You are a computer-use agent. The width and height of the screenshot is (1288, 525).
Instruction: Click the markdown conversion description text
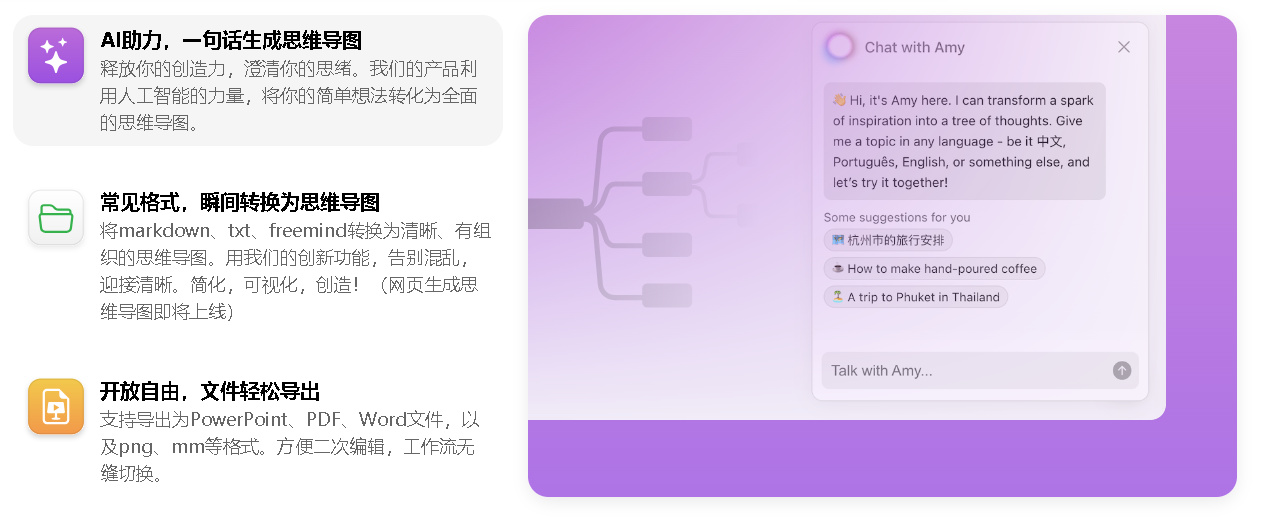point(296,271)
